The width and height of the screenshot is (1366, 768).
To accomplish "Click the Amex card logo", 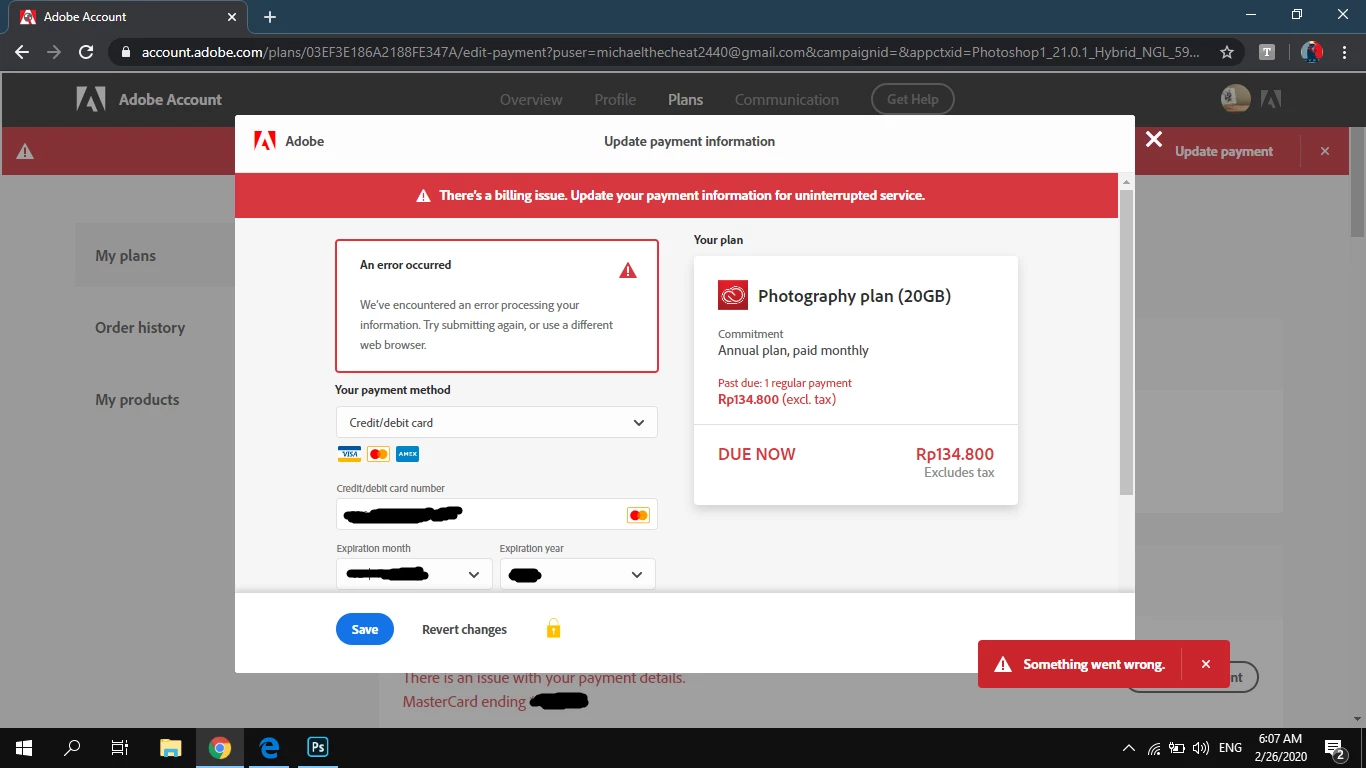I will tap(407, 454).
